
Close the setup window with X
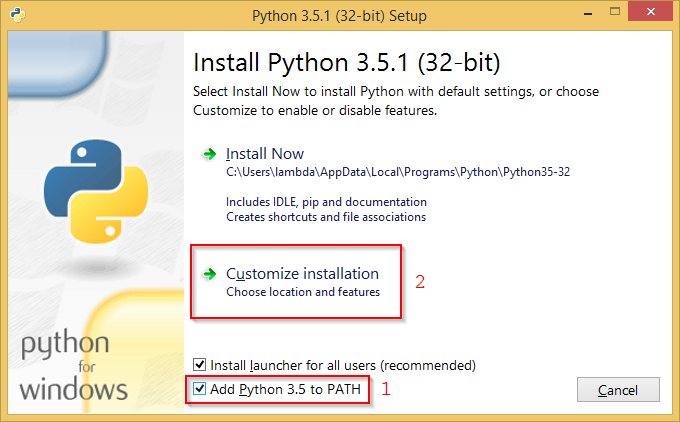click(650, 12)
